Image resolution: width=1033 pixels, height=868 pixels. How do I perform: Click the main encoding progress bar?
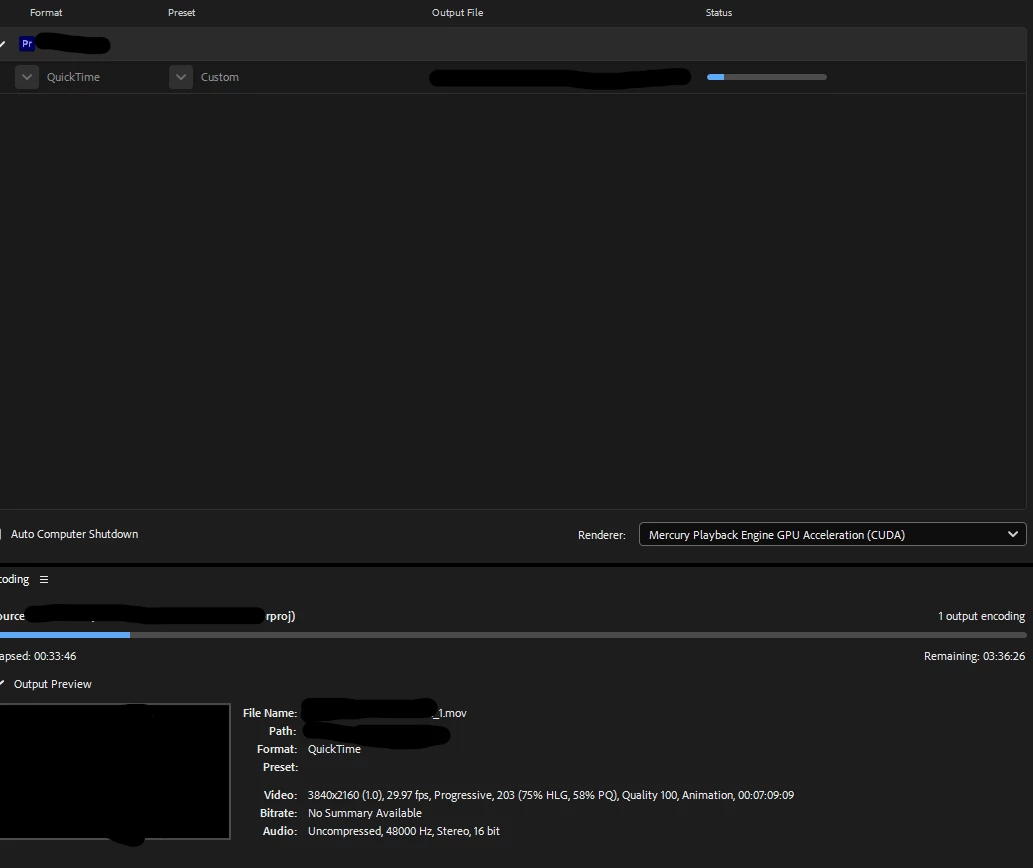click(x=513, y=635)
